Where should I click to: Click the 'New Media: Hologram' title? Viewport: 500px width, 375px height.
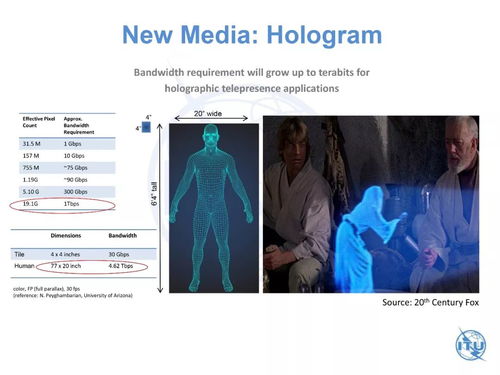[252, 35]
